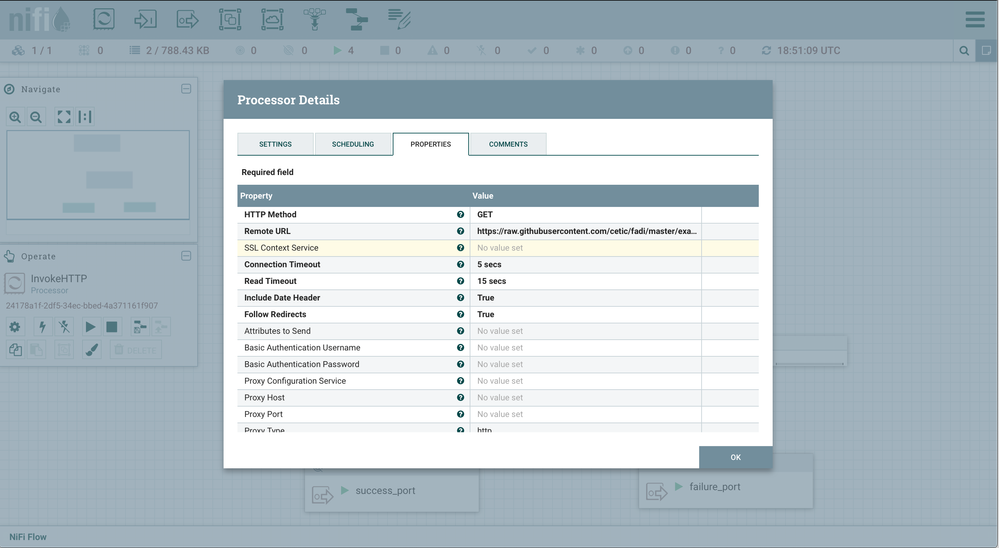Click the Delete button in Operate panel

pyautogui.click(x=135, y=350)
